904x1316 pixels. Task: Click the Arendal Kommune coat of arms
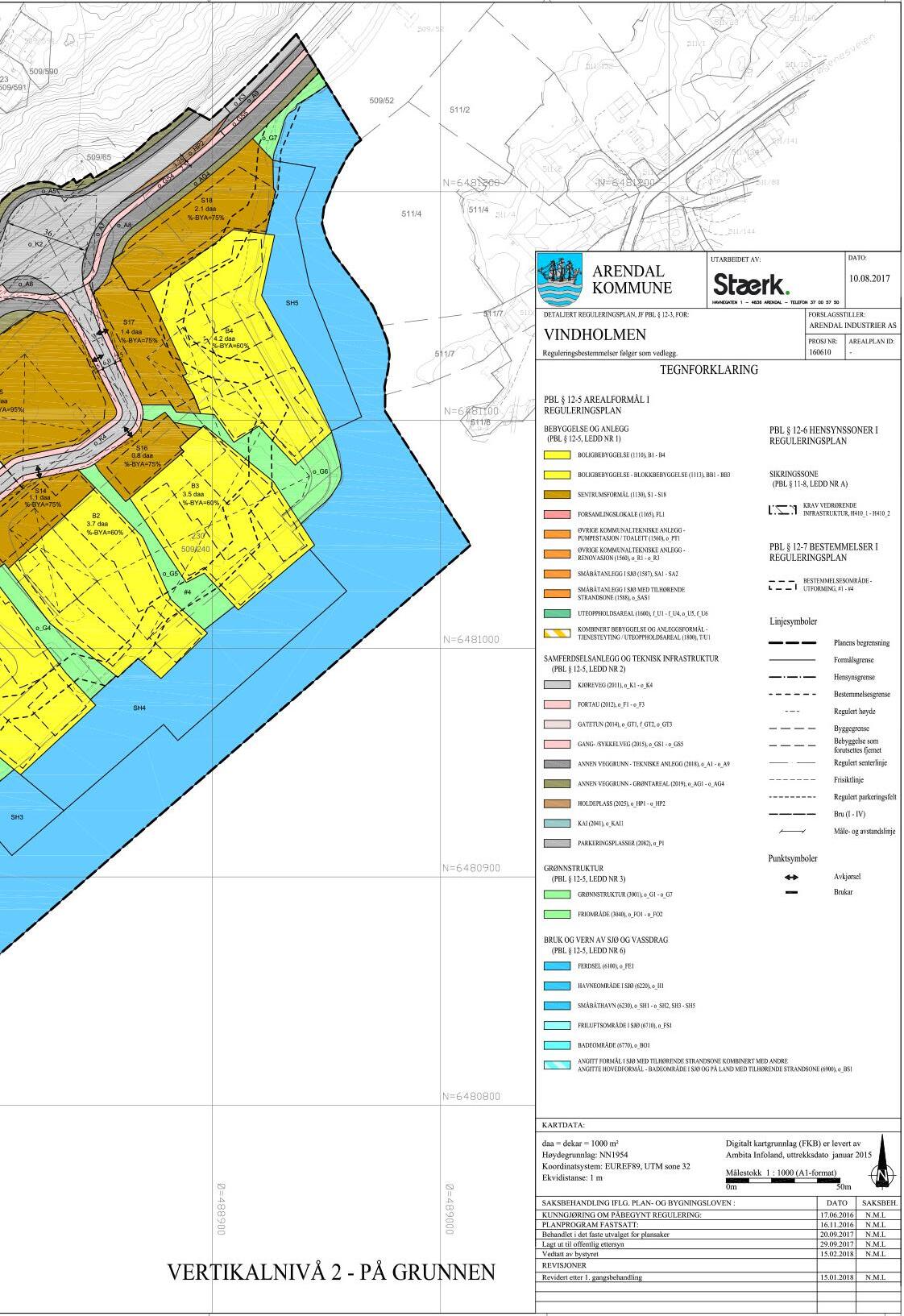tap(561, 280)
